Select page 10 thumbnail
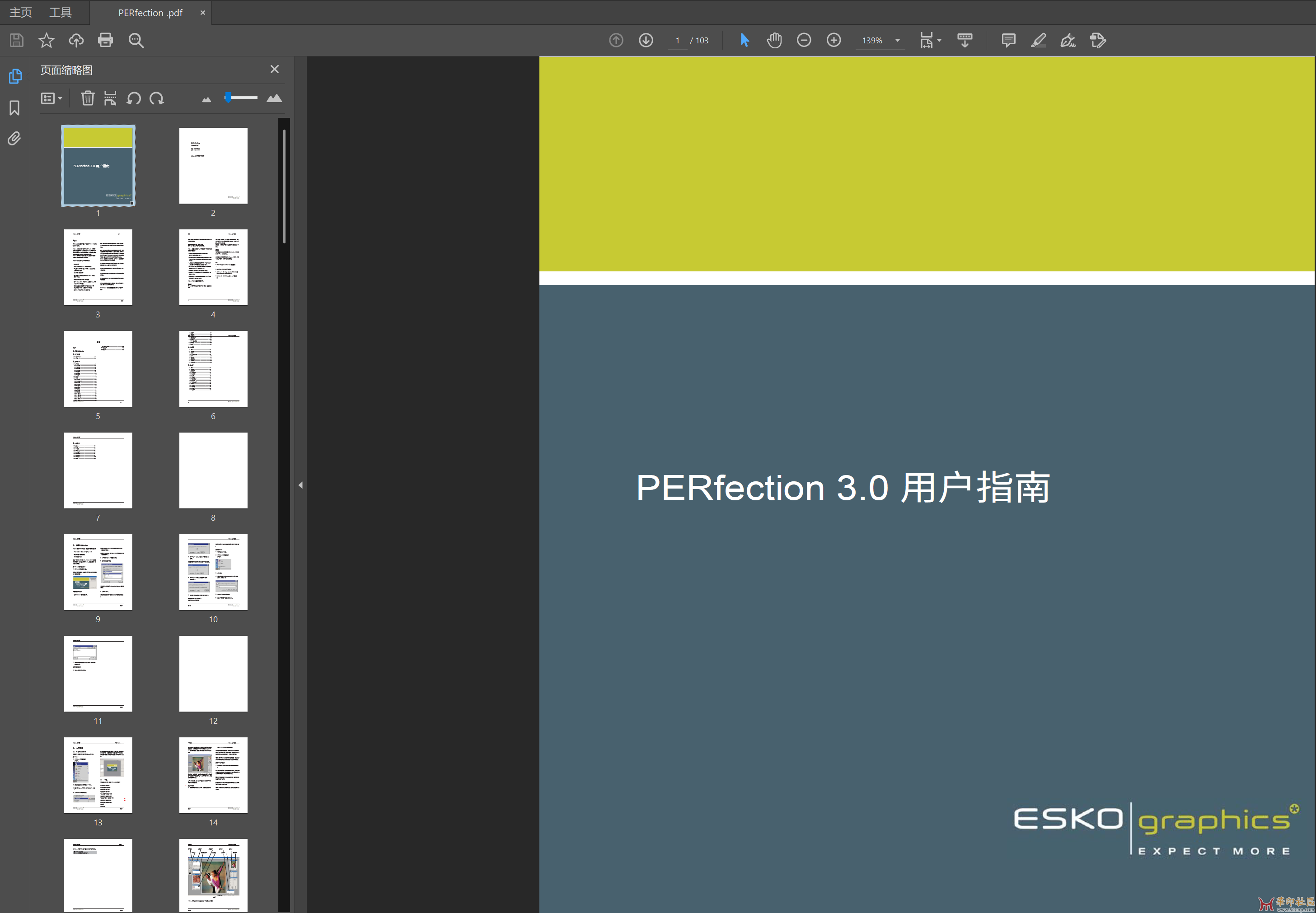Image resolution: width=1316 pixels, height=913 pixels. (213, 572)
